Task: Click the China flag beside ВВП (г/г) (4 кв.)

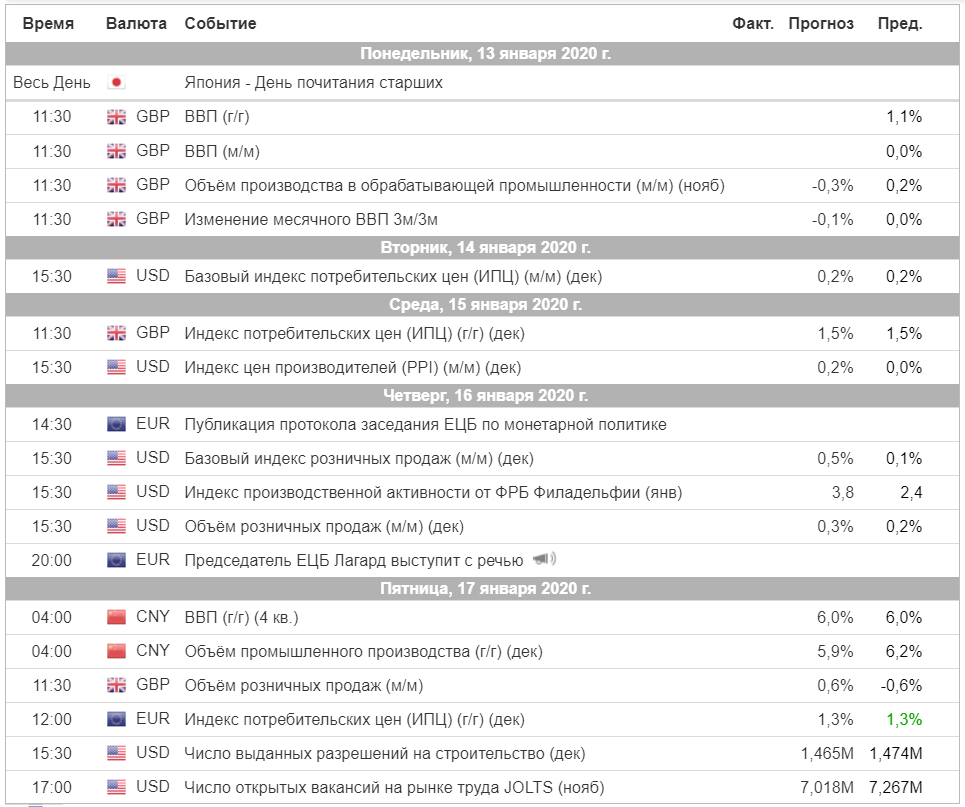Action: click(x=116, y=617)
